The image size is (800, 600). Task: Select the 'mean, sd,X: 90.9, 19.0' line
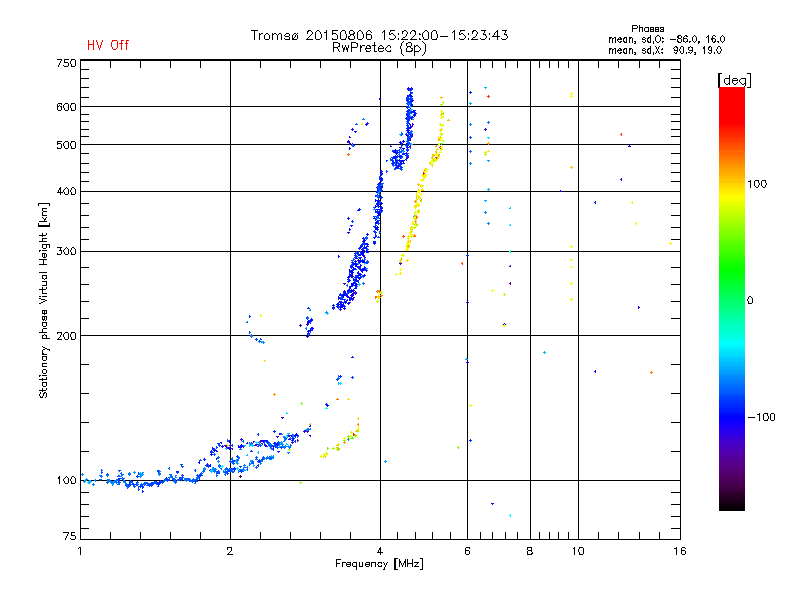tap(665, 50)
